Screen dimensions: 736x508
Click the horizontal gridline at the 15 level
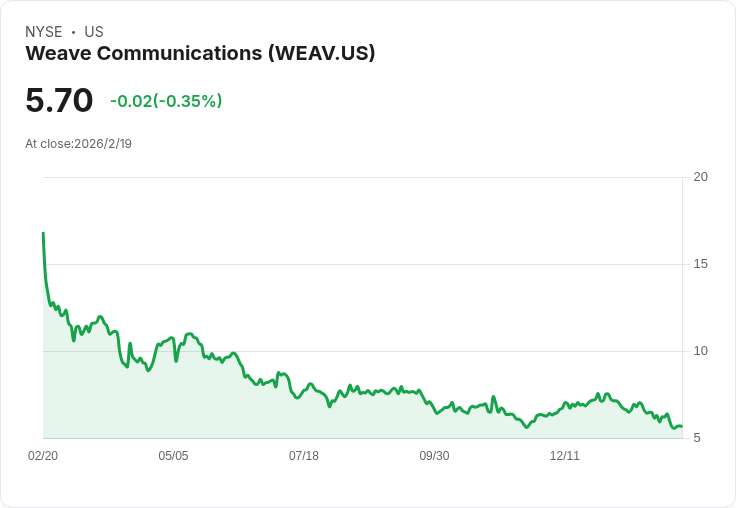click(x=360, y=265)
